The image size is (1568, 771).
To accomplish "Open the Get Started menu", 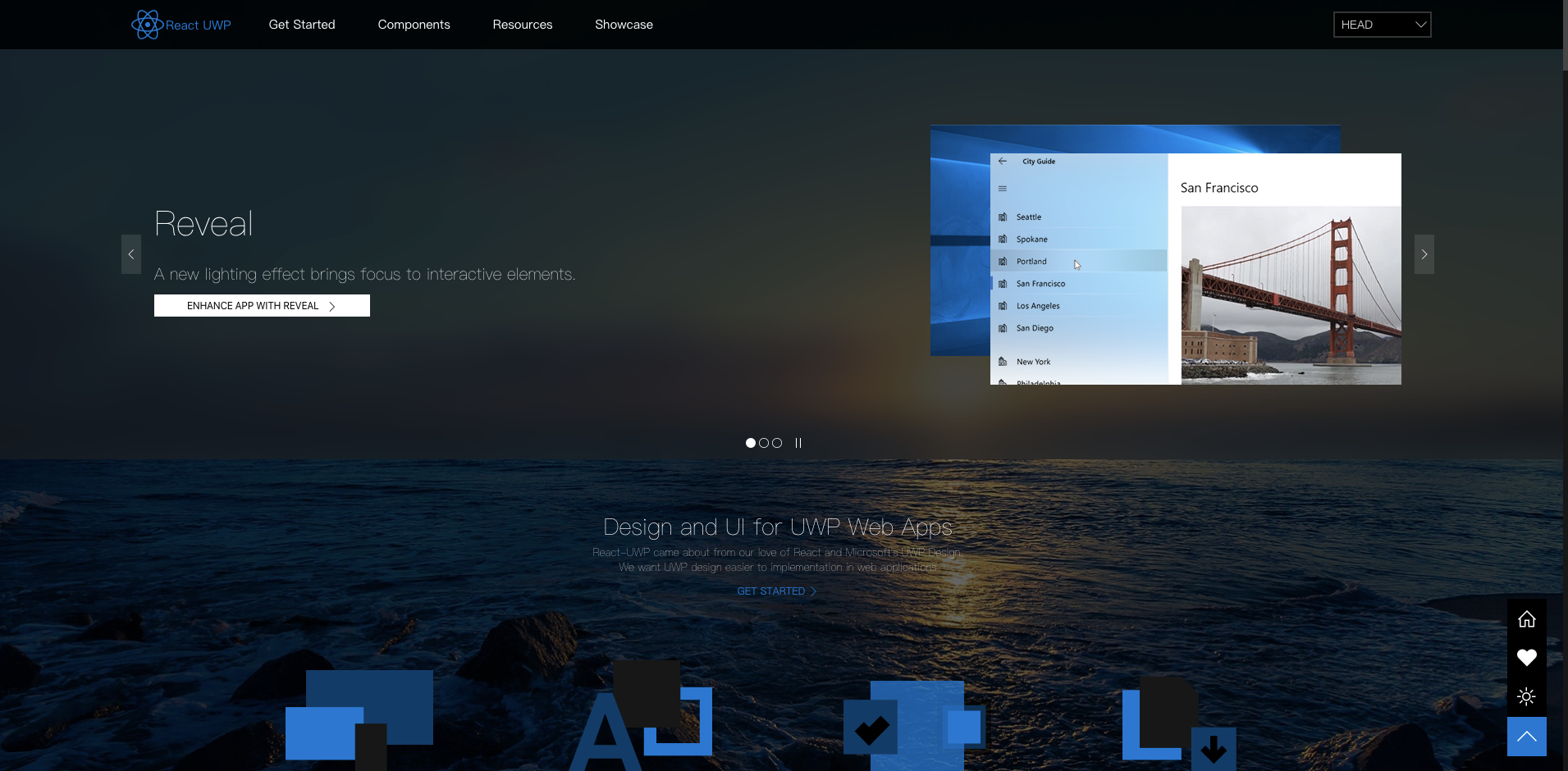I will click(302, 25).
